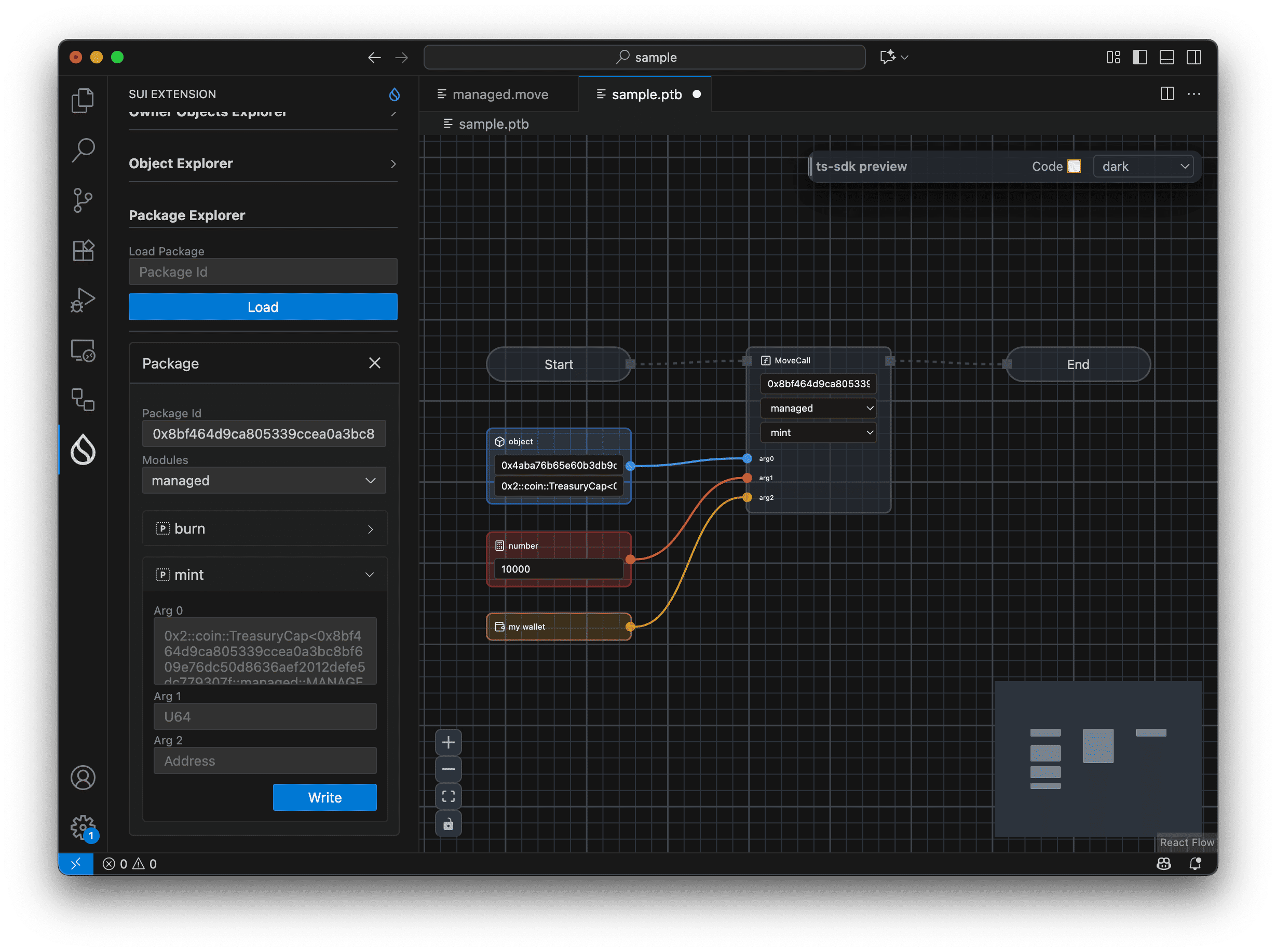This screenshot has width=1276, height=952.
Task: Zoom in on the PTB flow canvas
Action: 449,742
